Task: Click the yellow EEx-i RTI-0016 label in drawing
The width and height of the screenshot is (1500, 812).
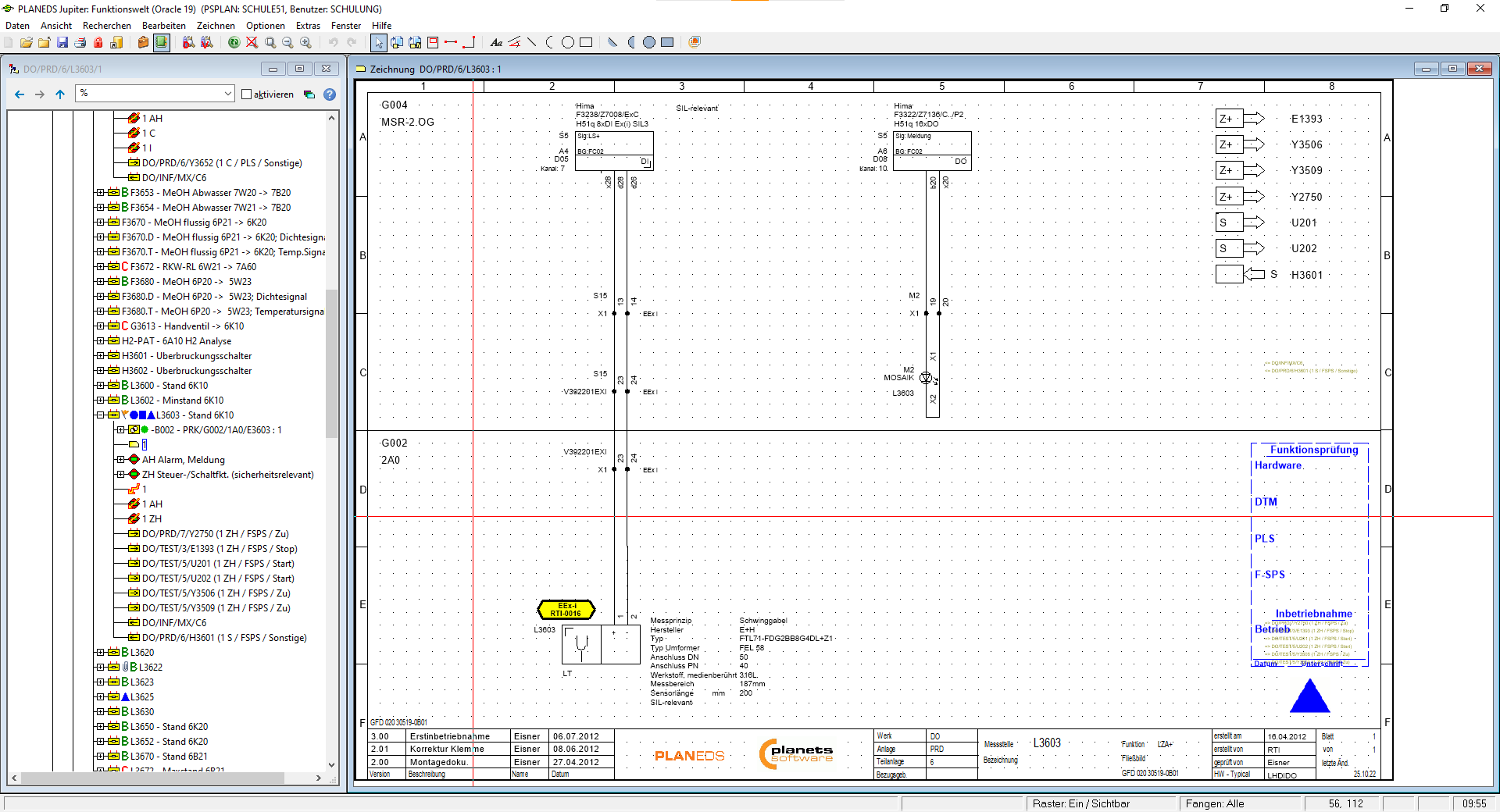Action: (567, 610)
